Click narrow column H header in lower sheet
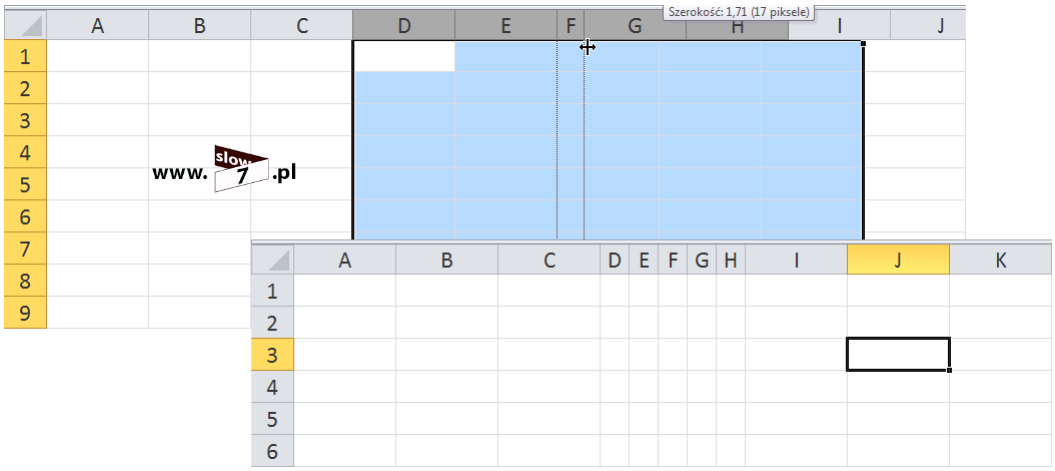This screenshot has width=1055, height=471. click(x=730, y=260)
